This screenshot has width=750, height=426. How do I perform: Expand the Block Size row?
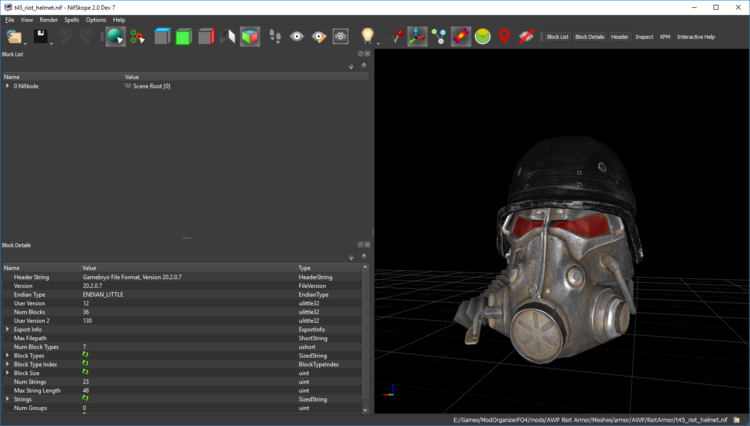(x=7, y=373)
